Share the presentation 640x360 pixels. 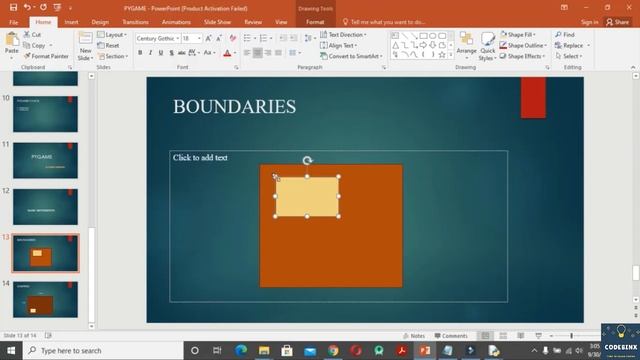point(618,22)
